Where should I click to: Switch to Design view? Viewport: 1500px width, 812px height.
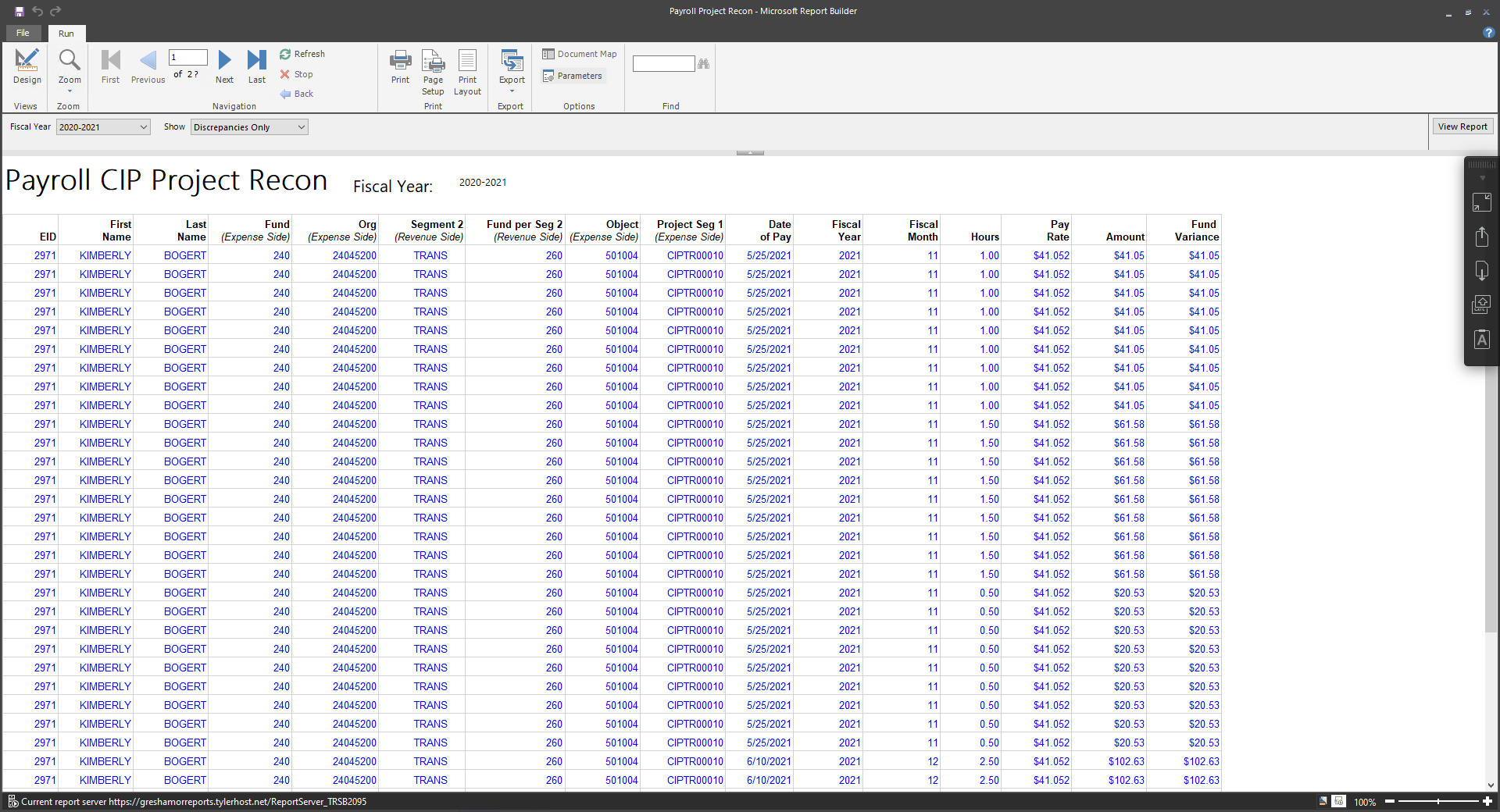pyautogui.click(x=27, y=66)
